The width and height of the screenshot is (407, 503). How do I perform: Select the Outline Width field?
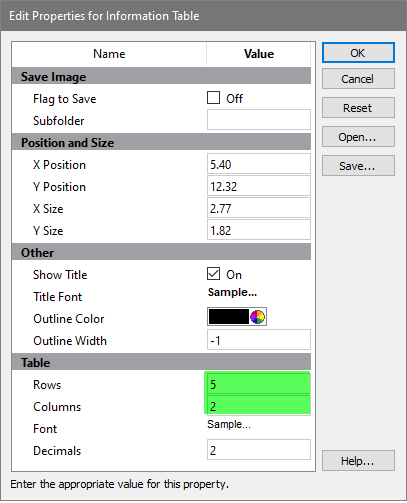click(x=259, y=340)
